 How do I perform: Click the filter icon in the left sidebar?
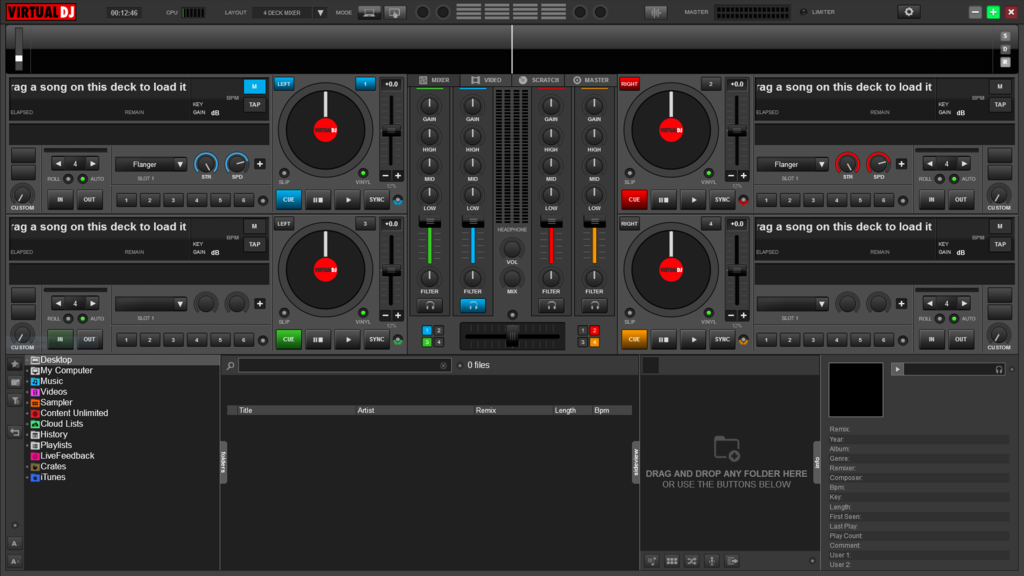tap(14, 398)
